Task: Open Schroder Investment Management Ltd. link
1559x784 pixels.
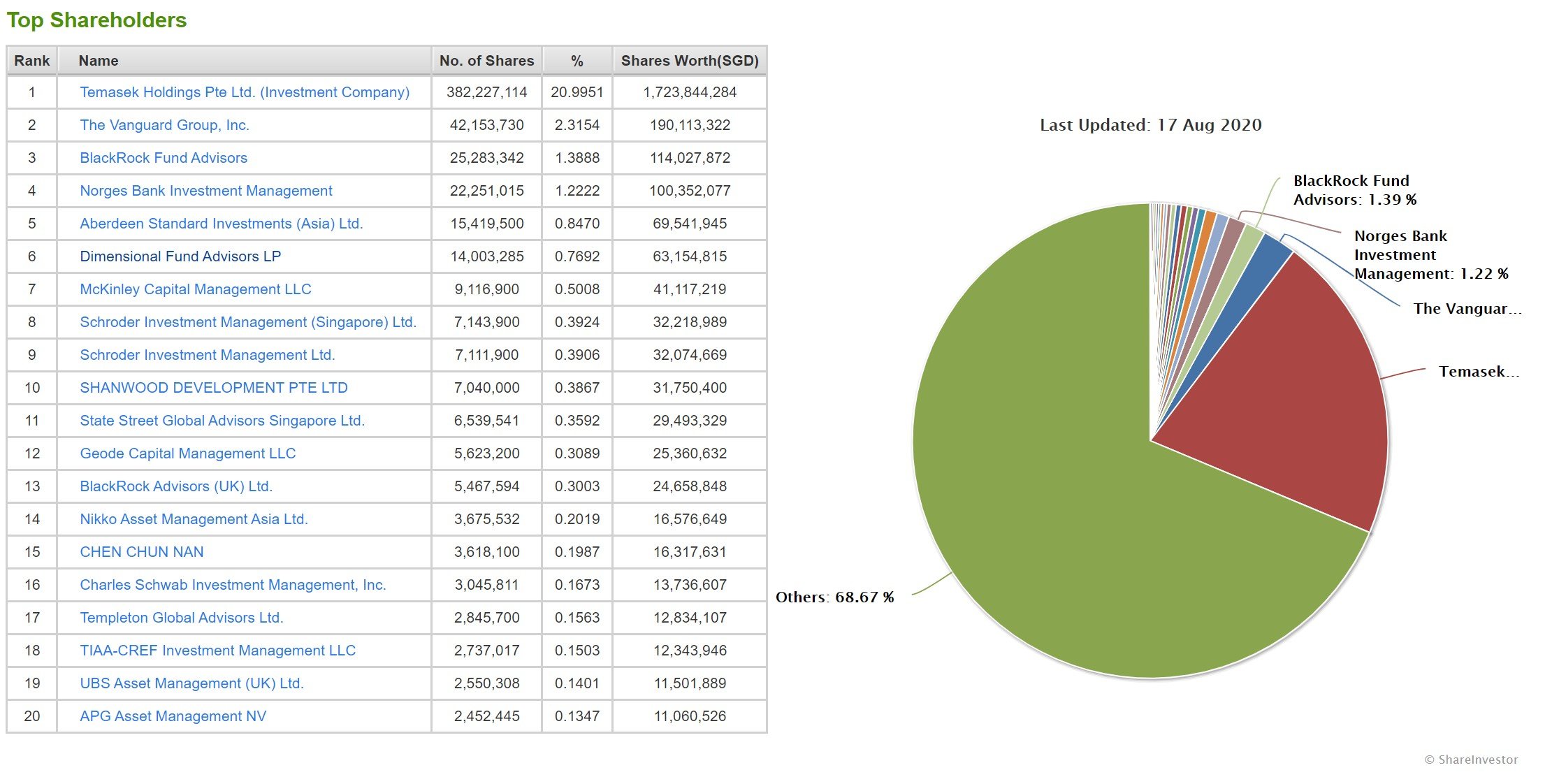Action: (208, 355)
